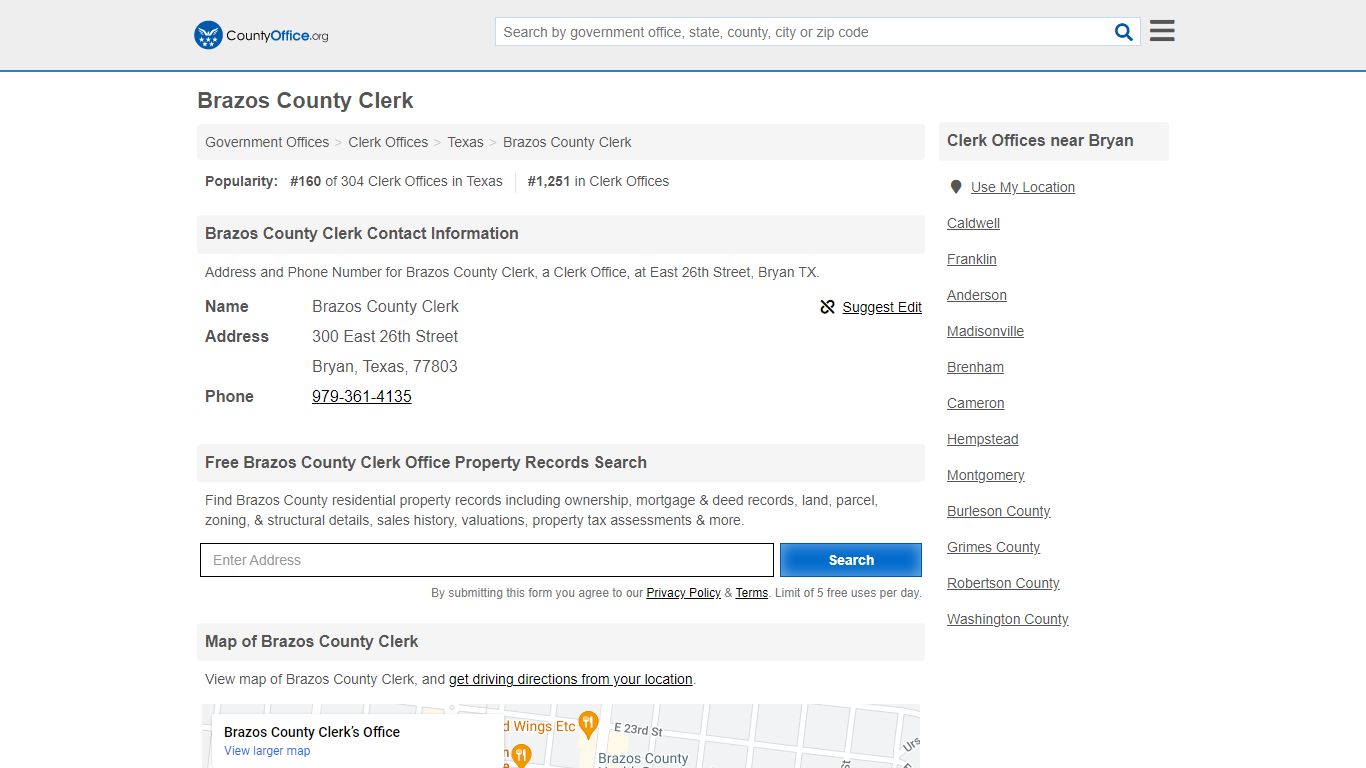
Task: Open Anderson clerk office link
Action: pyautogui.click(x=977, y=295)
